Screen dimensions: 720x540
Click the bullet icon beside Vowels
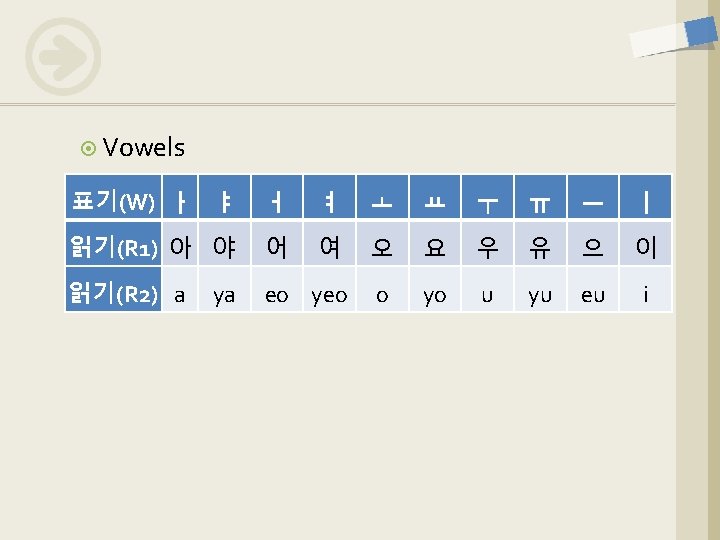pos(88,149)
